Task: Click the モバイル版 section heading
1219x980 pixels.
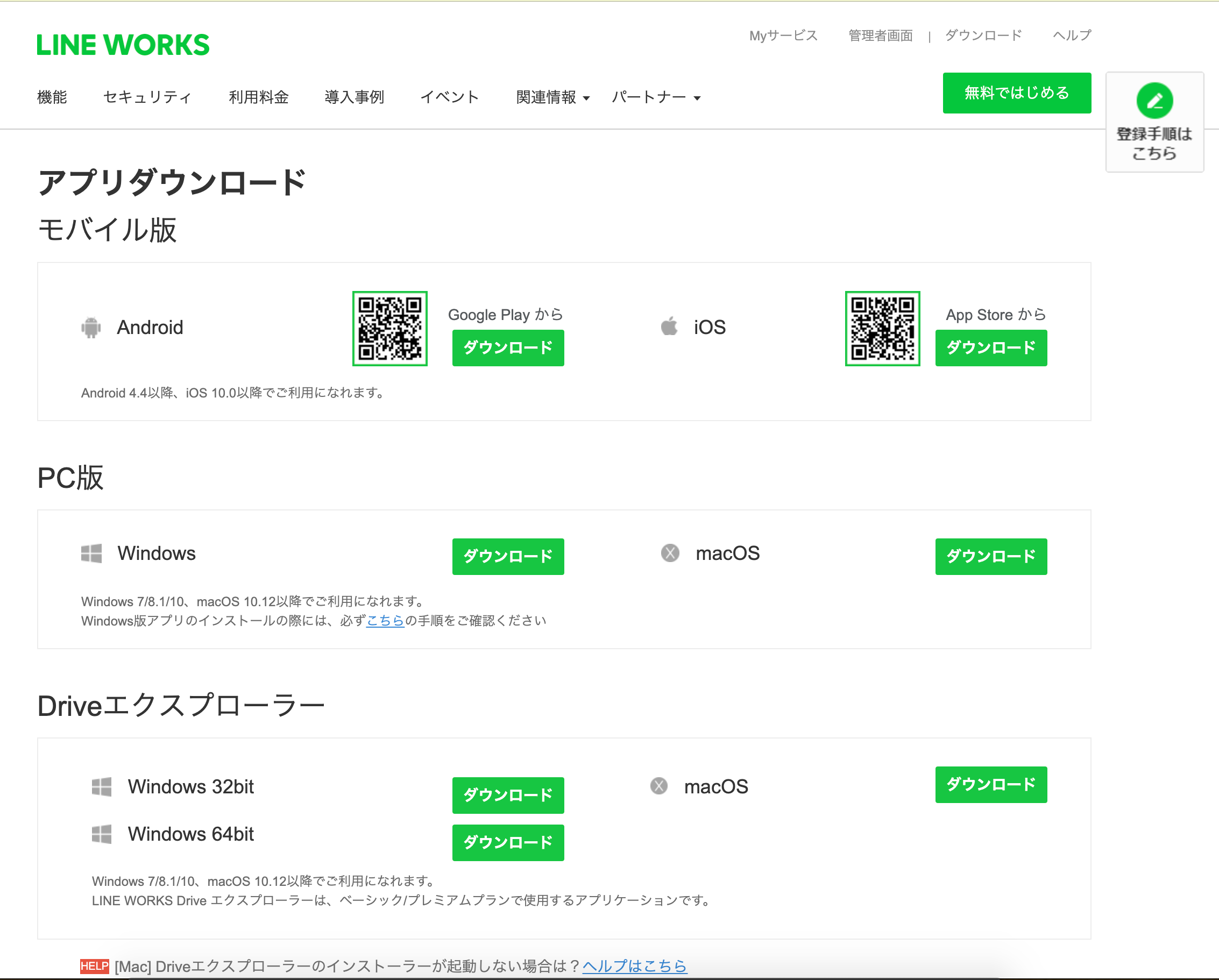Action: click(108, 230)
